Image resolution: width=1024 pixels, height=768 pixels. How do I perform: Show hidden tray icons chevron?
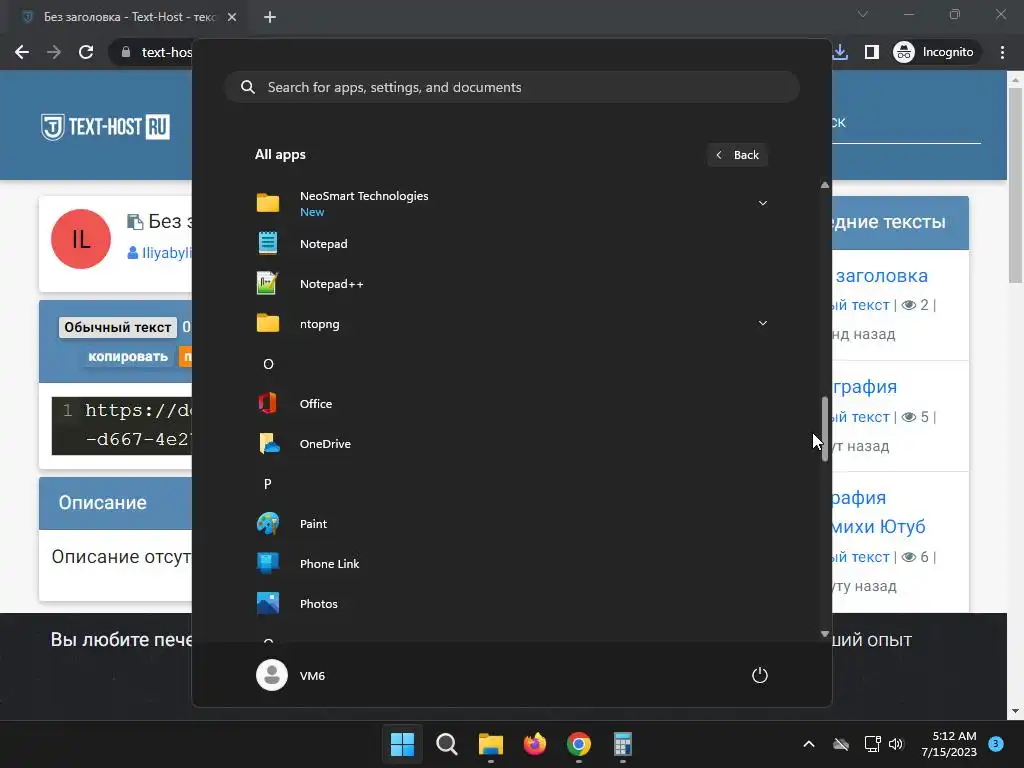(808, 744)
